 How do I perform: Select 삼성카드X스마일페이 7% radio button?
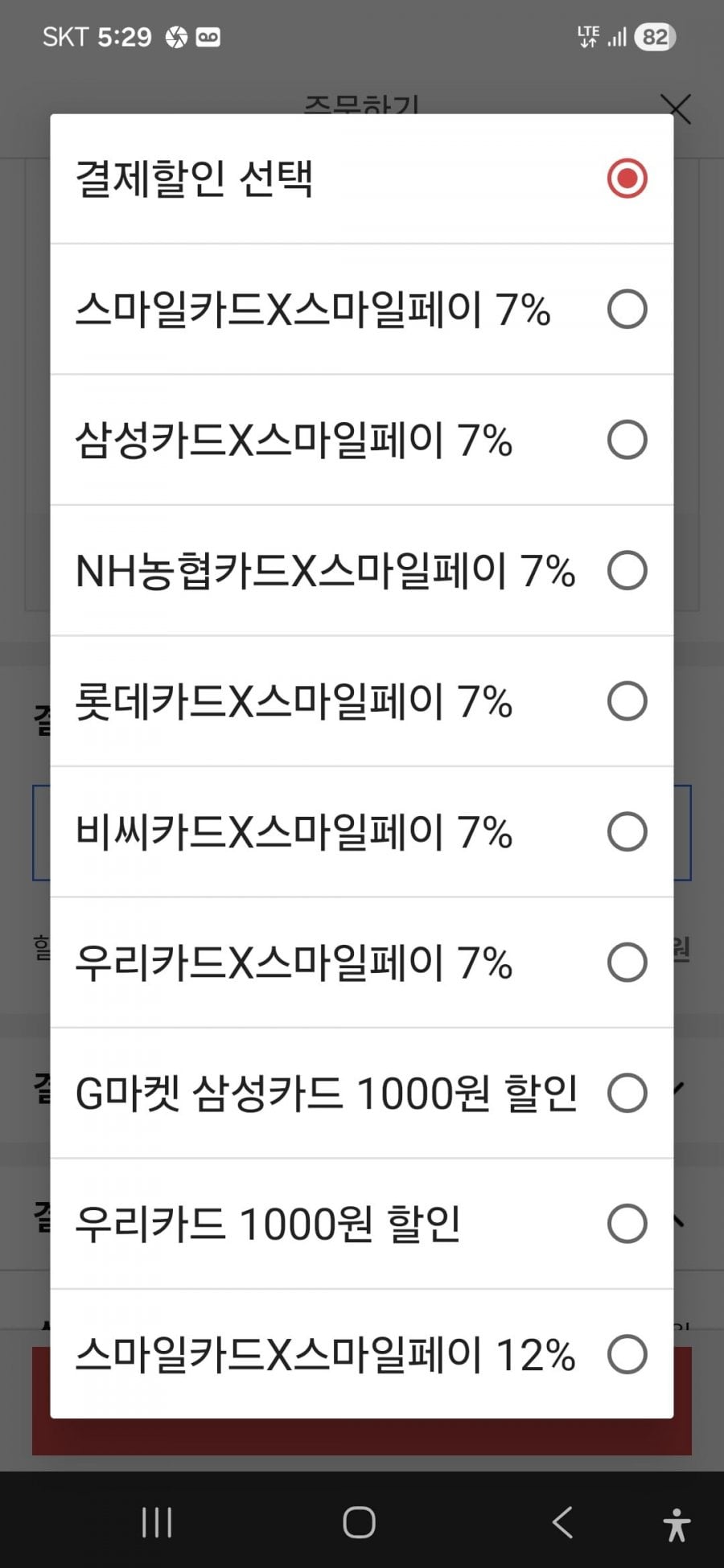pyautogui.click(x=627, y=440)
